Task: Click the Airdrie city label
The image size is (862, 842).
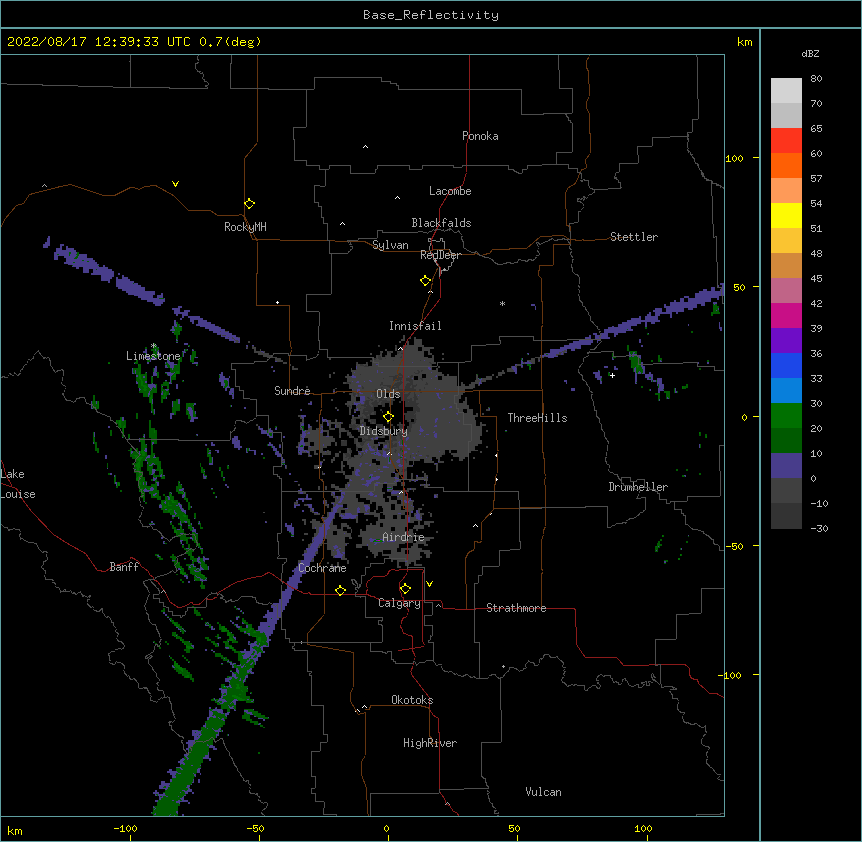Action: pos(403,537)
